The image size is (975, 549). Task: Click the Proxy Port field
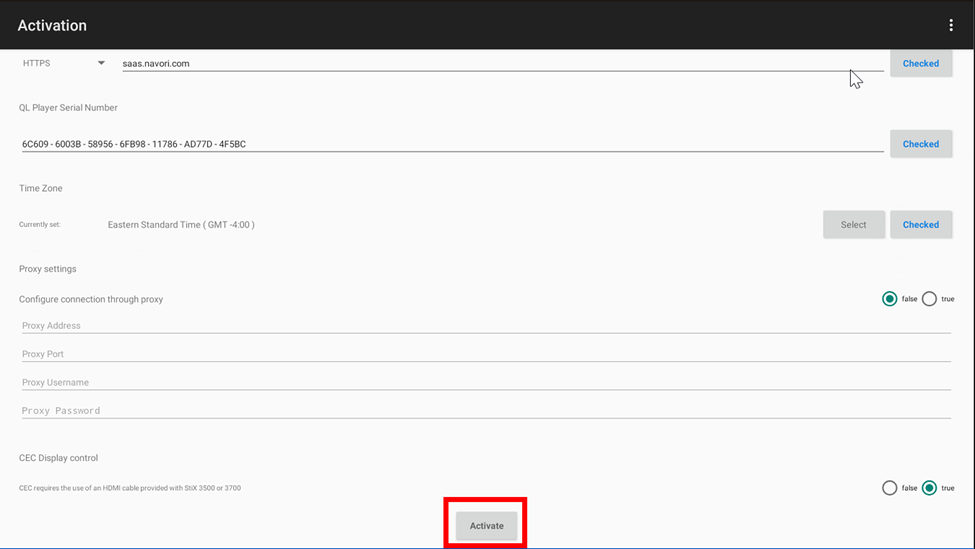click(x=486, y=354)
